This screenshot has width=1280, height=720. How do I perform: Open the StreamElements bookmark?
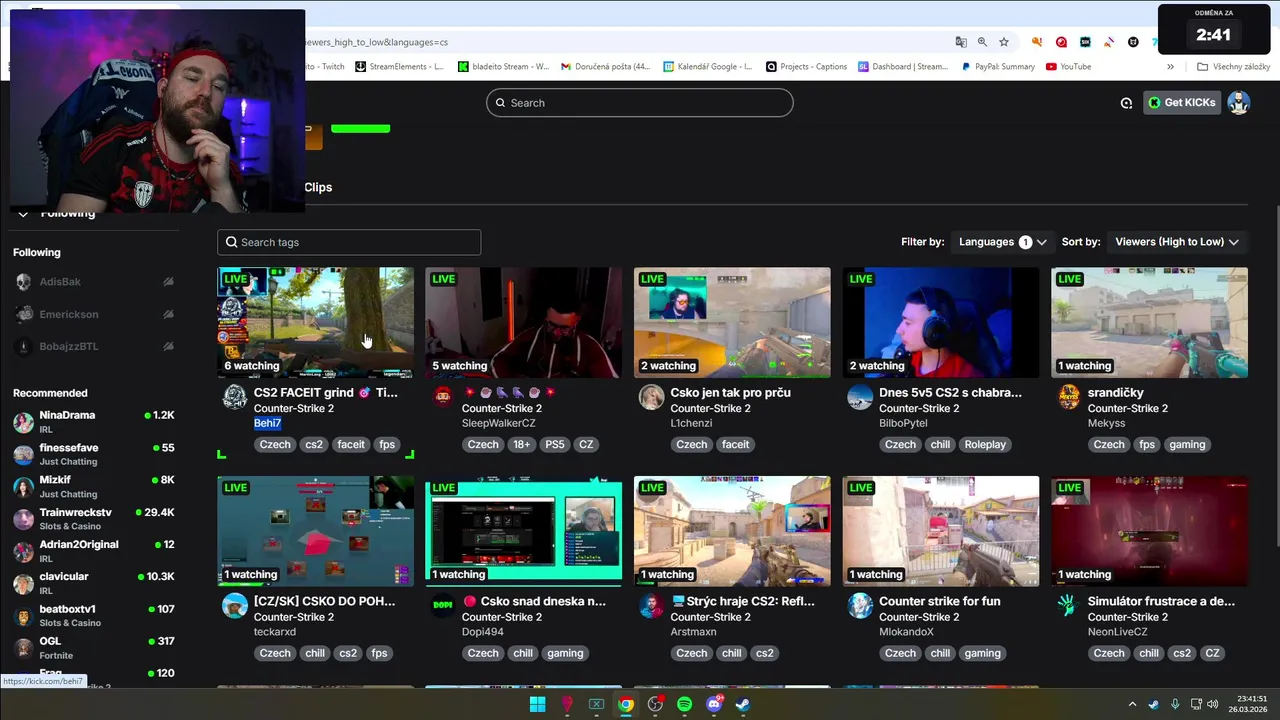[x=398, y=67]
